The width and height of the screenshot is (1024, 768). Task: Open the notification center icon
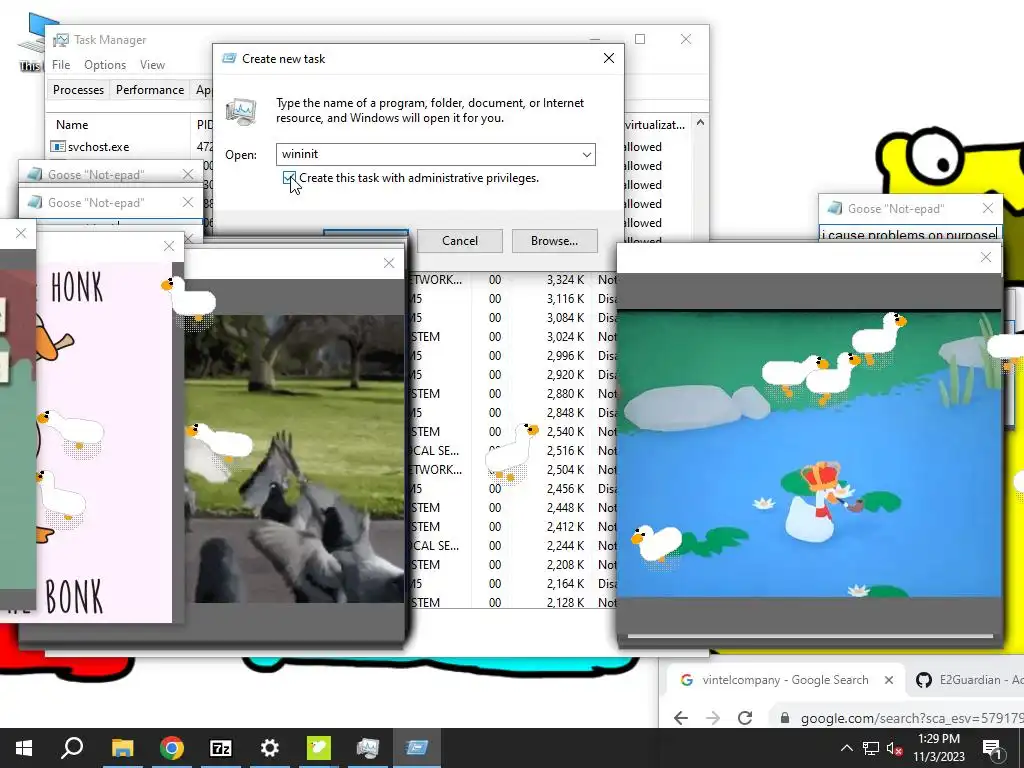pos(992,748)
